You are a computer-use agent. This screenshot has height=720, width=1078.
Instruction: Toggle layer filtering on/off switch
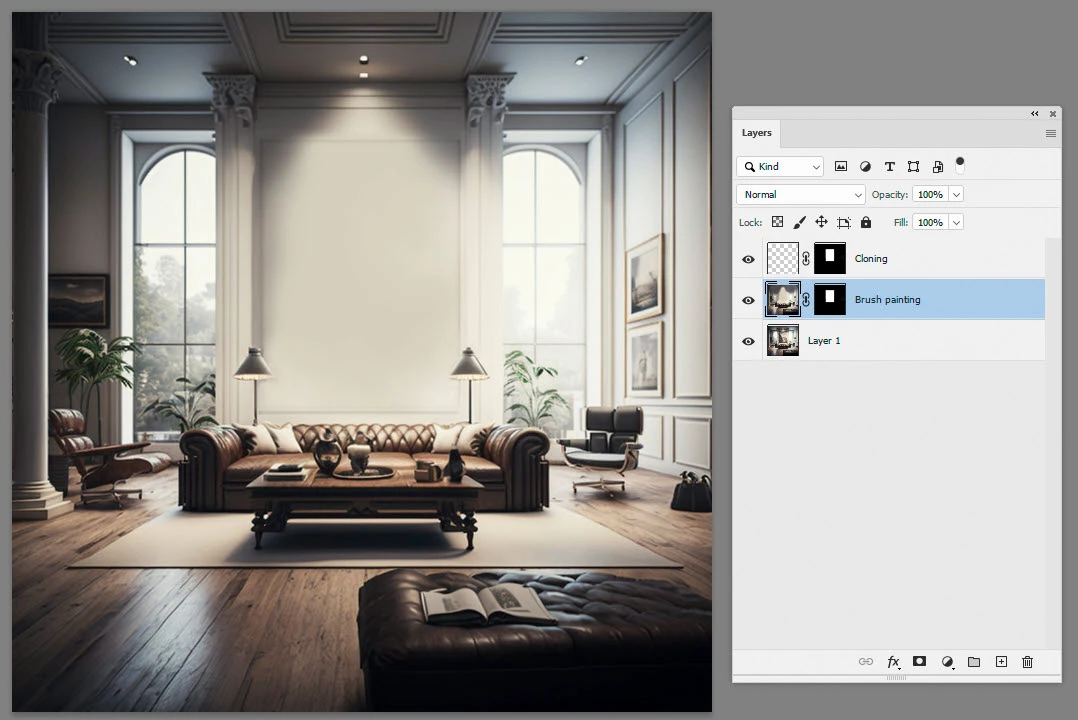pos(960,165)
